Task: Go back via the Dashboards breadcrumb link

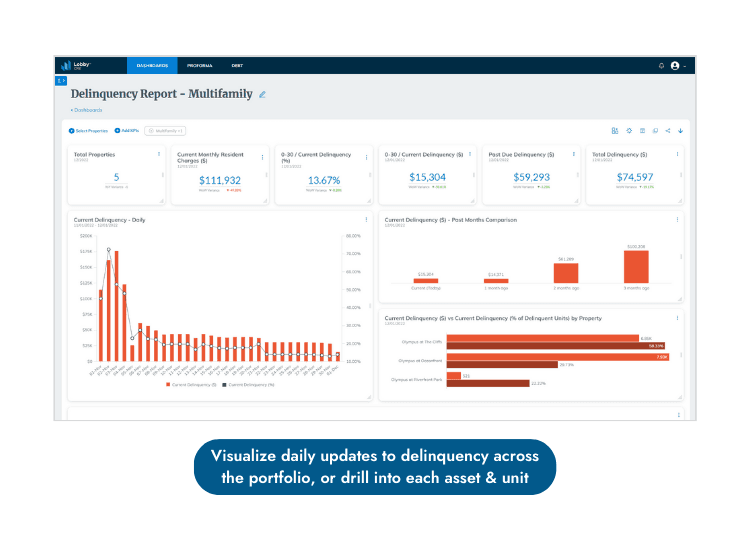Action: coord(87,110)
